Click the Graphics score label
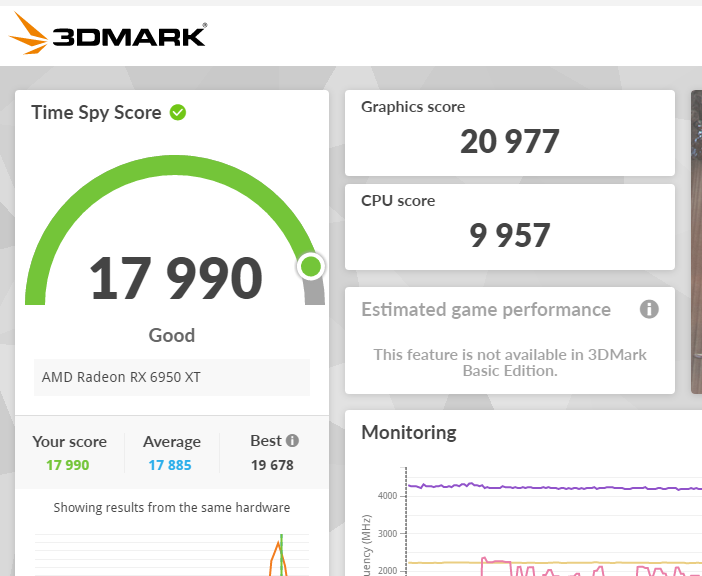 tap(413, 107)
